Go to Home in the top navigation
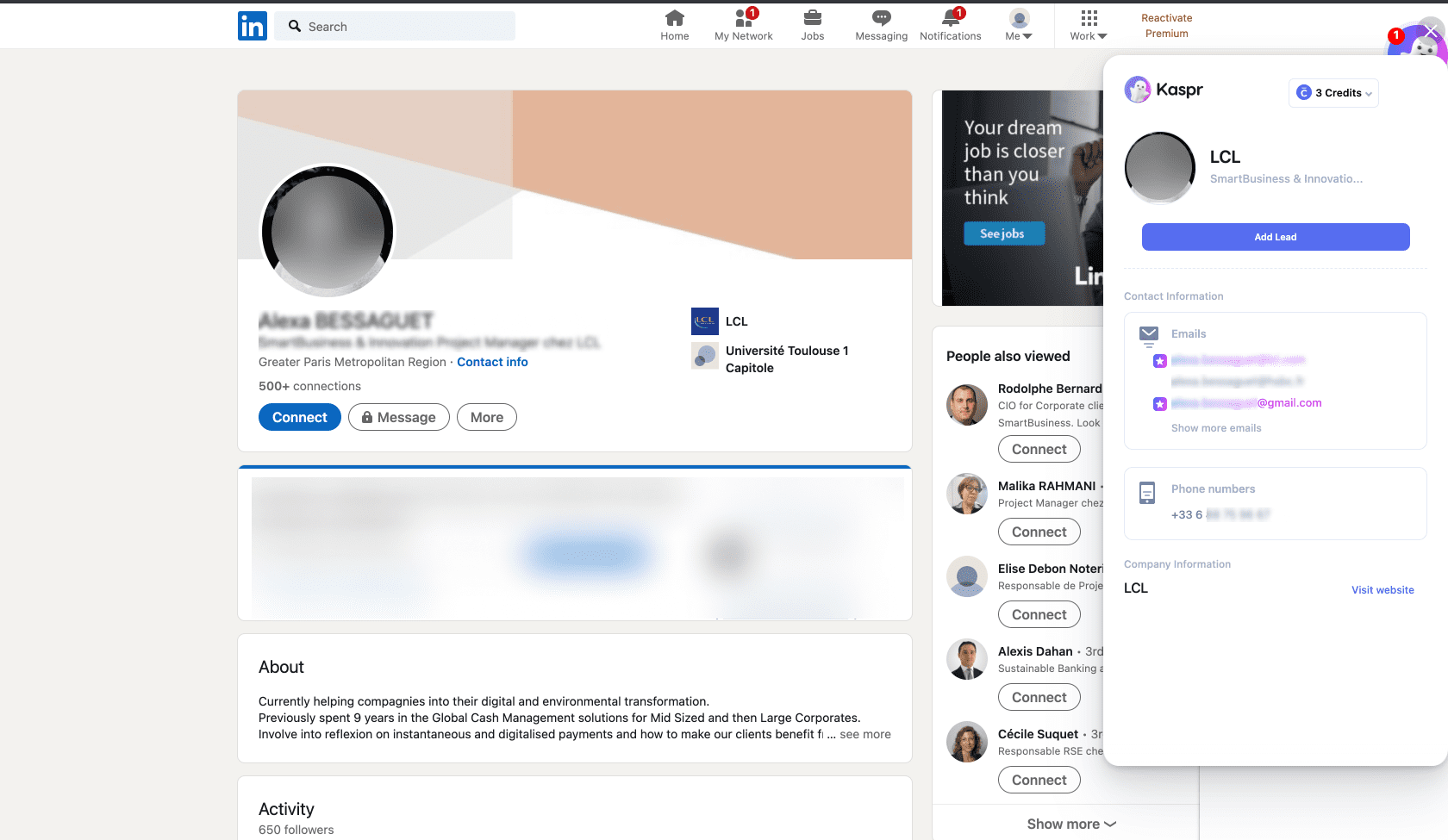The width and height of the screenshot is (1448, 840). point(674,25)
